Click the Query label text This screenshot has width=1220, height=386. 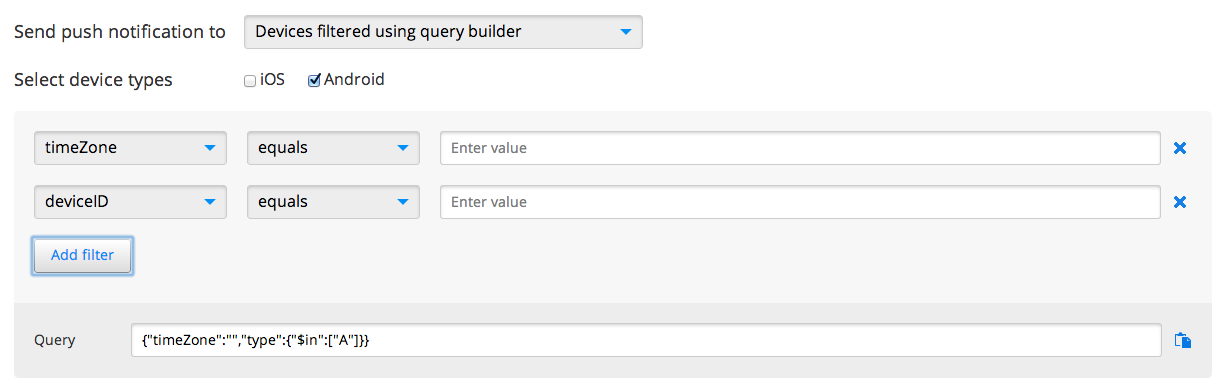54,340
